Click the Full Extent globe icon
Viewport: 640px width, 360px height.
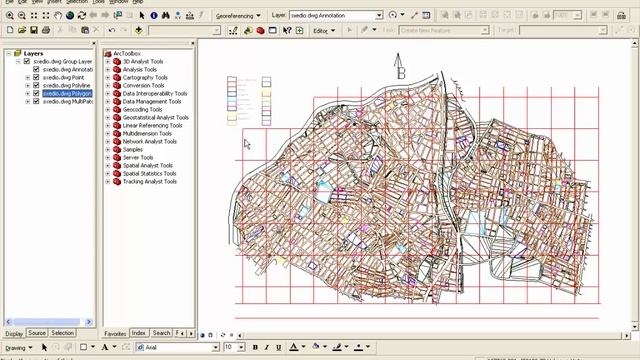tap(70, 16)
